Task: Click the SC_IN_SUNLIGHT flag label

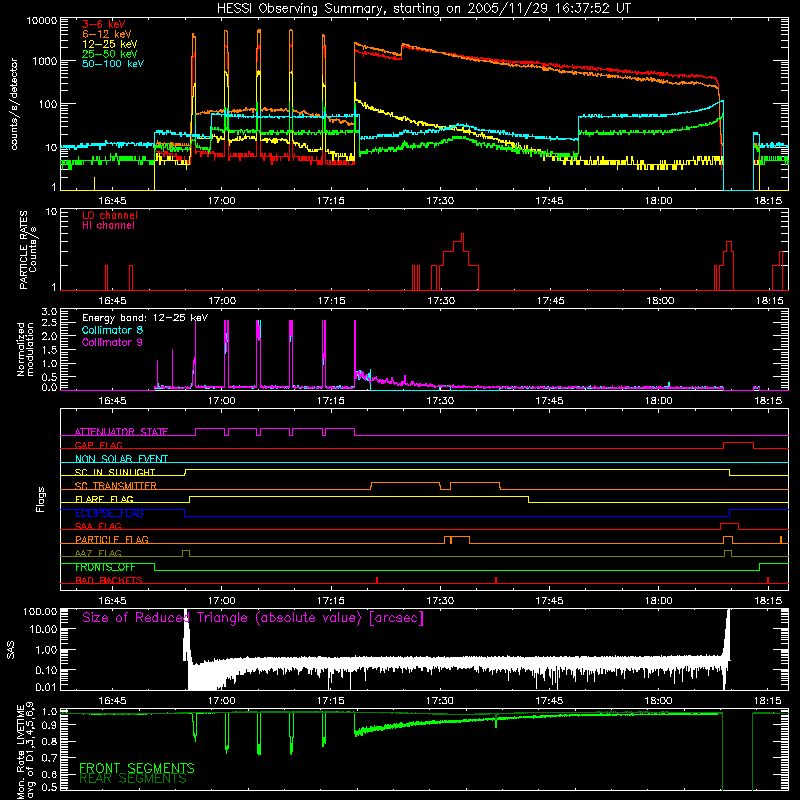Action: click(x=115, y=472)
